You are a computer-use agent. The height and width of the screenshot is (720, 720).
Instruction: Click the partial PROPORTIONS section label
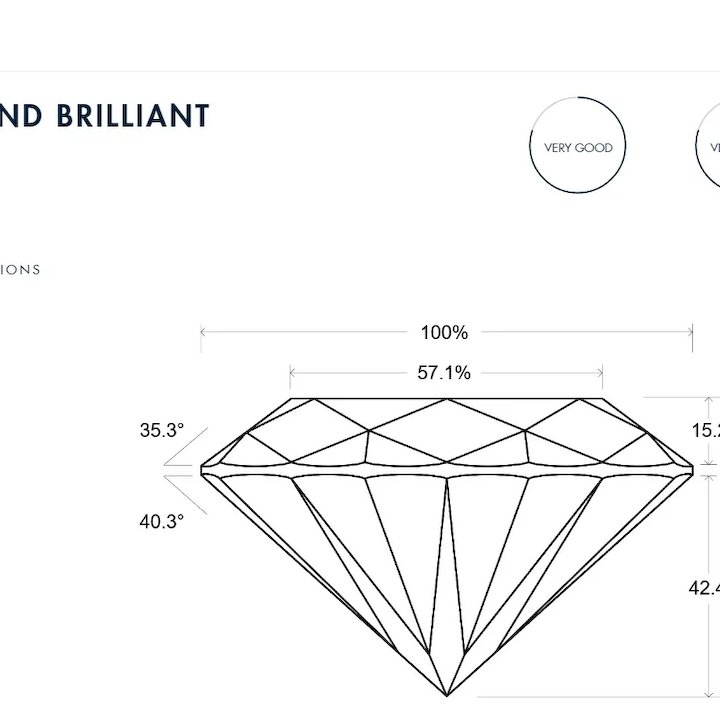point(20,270)
